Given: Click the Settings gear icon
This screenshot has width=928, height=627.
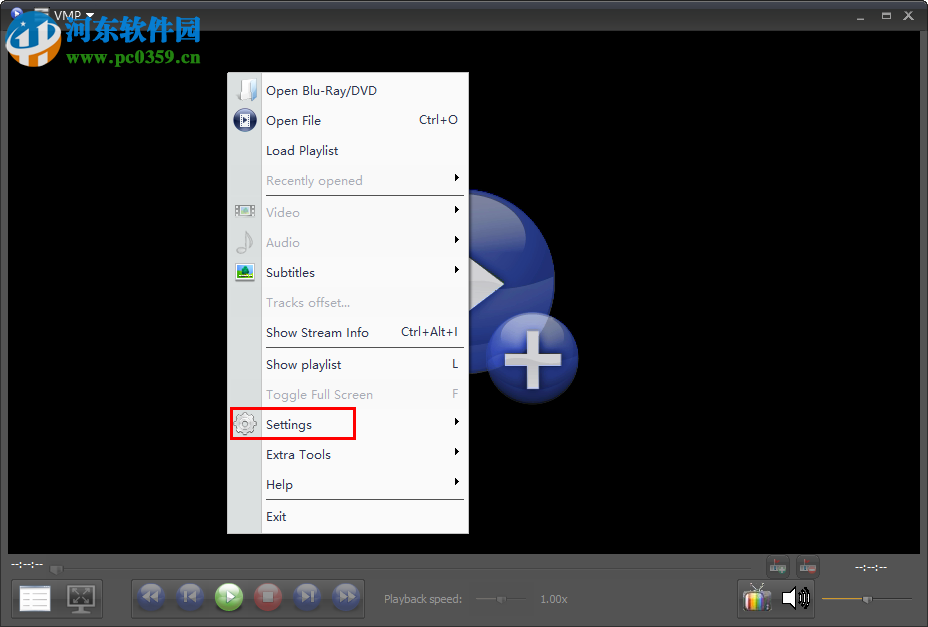Looking at the screenshot, I should tap(245, 423).
